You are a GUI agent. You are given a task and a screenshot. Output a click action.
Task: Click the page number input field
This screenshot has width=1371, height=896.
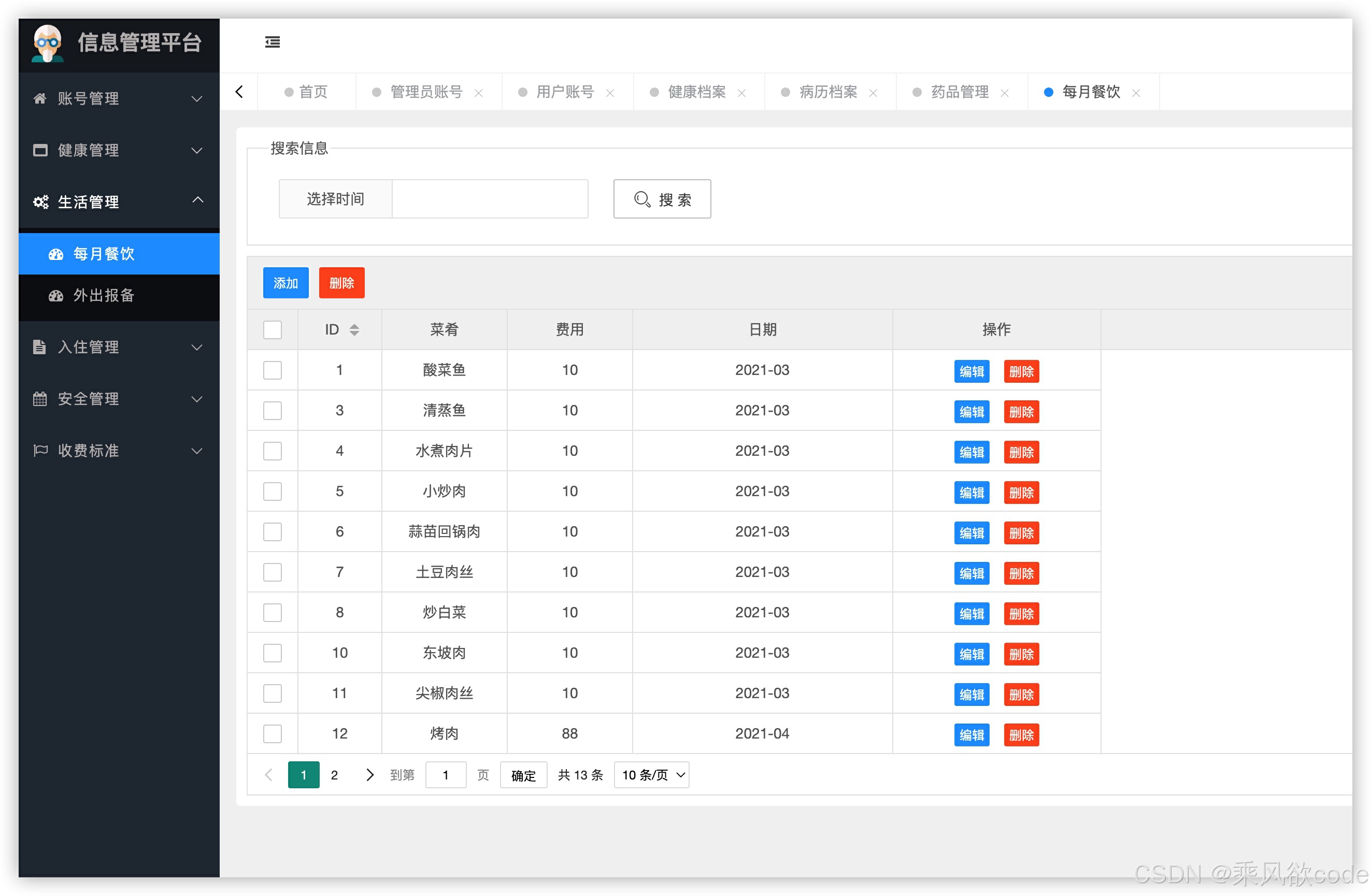click(x=445, y=775)
